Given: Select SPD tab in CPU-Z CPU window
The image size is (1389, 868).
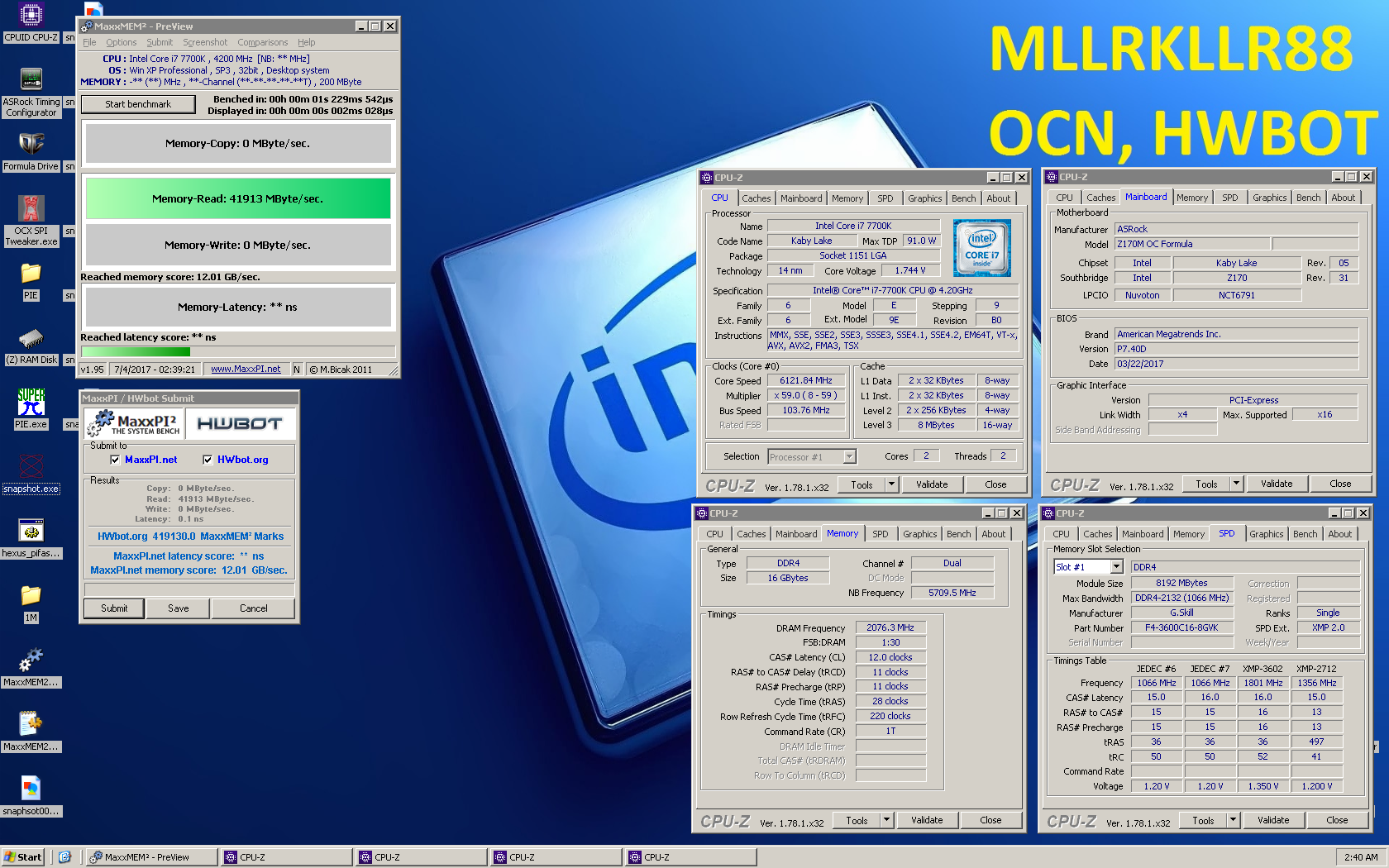Looking at the screenshot, I should pyautogui.click(x=885, y=198).
